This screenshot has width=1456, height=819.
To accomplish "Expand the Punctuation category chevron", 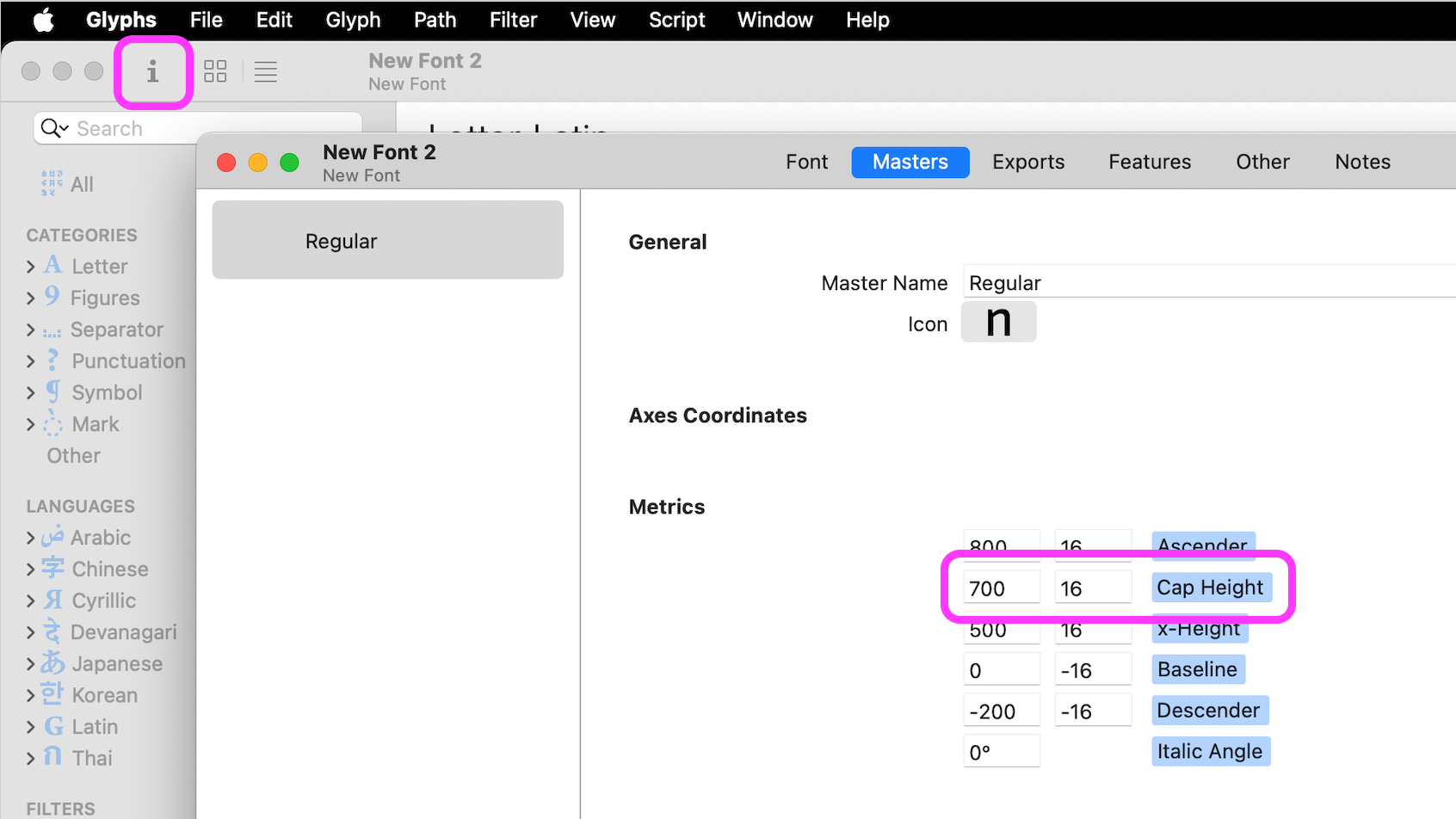I will pyautogui.click(x=31, y=361).
